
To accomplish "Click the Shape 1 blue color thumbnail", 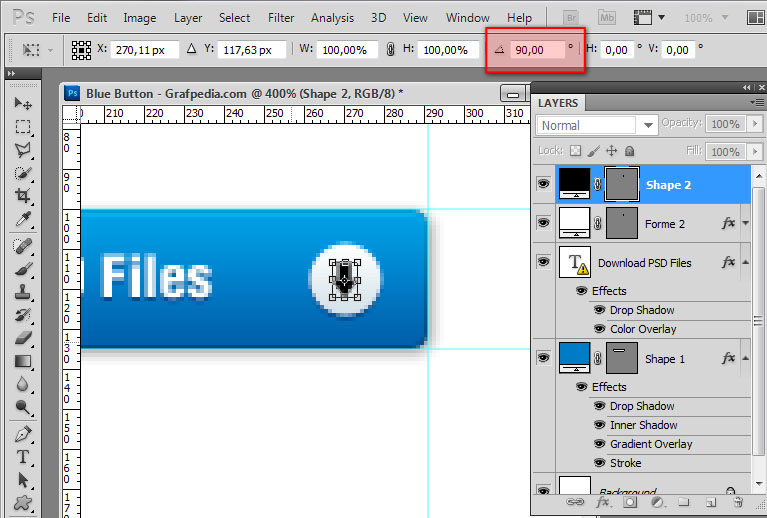I will click(575, 358).
